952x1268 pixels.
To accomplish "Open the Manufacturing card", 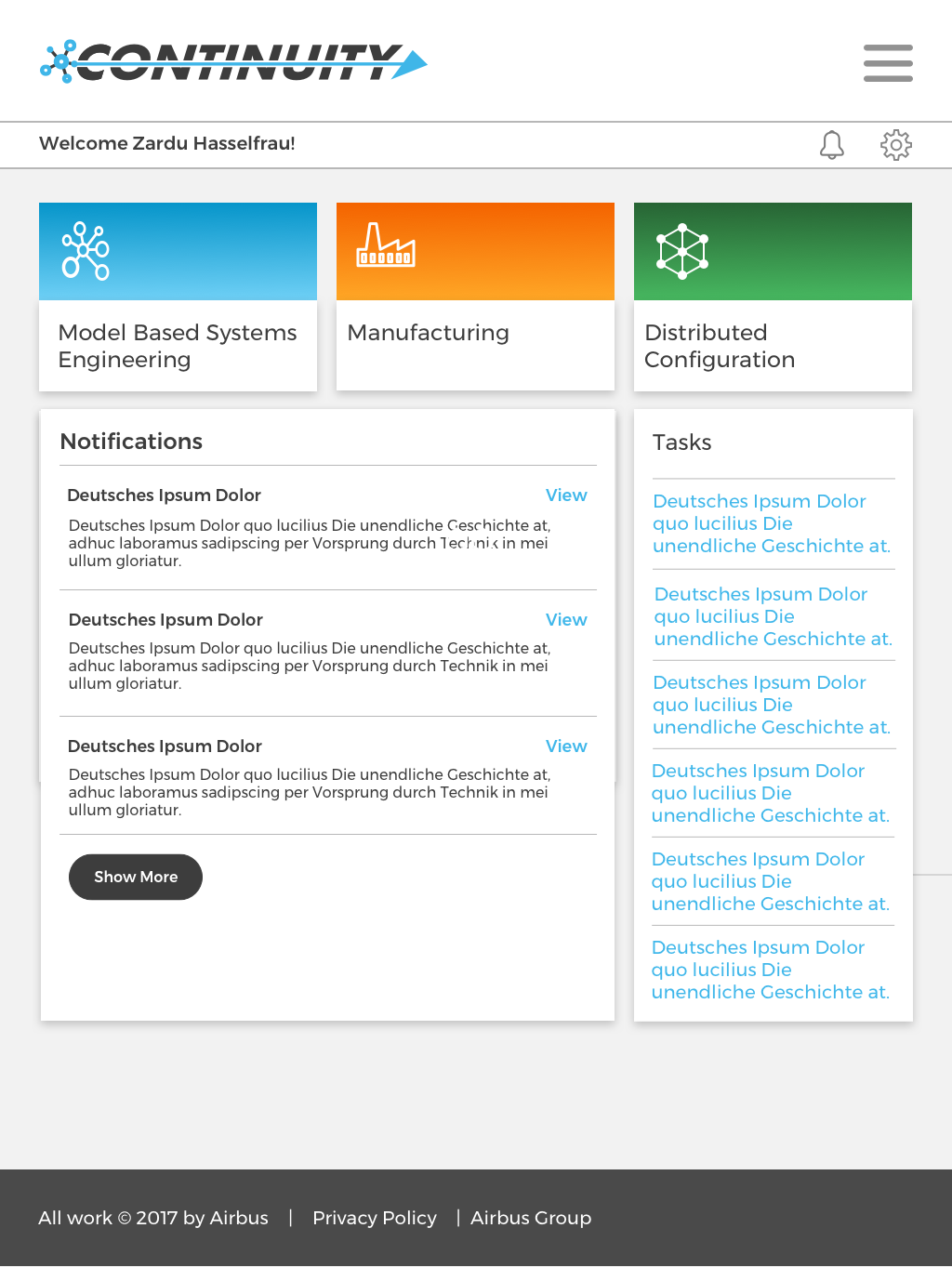I will click(x=475, y=297).
